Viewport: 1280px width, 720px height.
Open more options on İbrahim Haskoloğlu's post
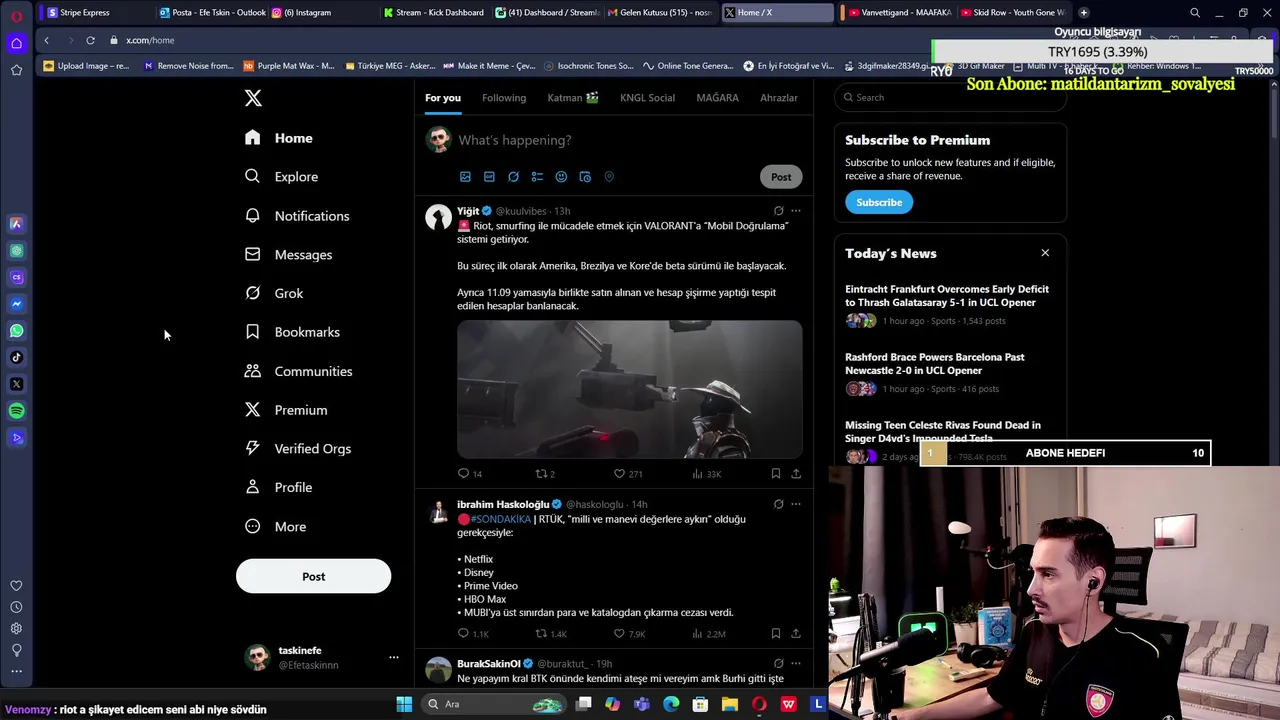tap(796, 504)
